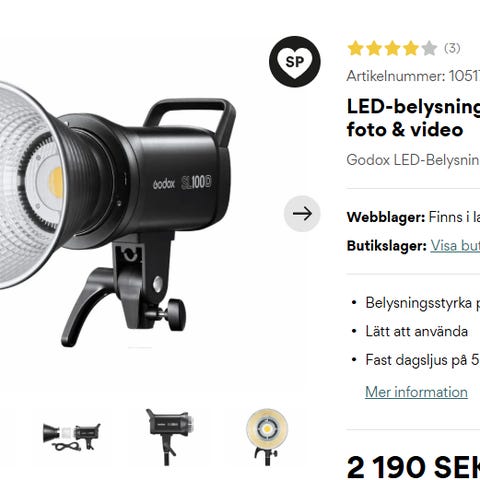Open the review count (3)
This screenshot has width=480, height=480.
(x=452, y=48)
